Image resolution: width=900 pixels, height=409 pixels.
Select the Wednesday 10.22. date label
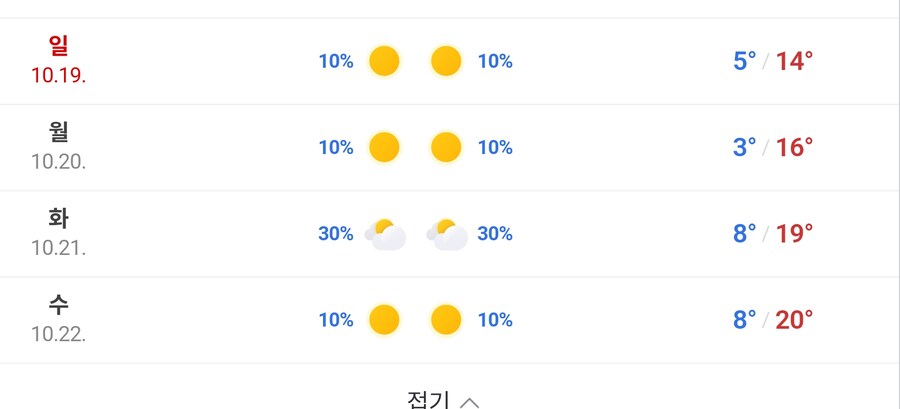pyautogui.click(x=58, y=333)
